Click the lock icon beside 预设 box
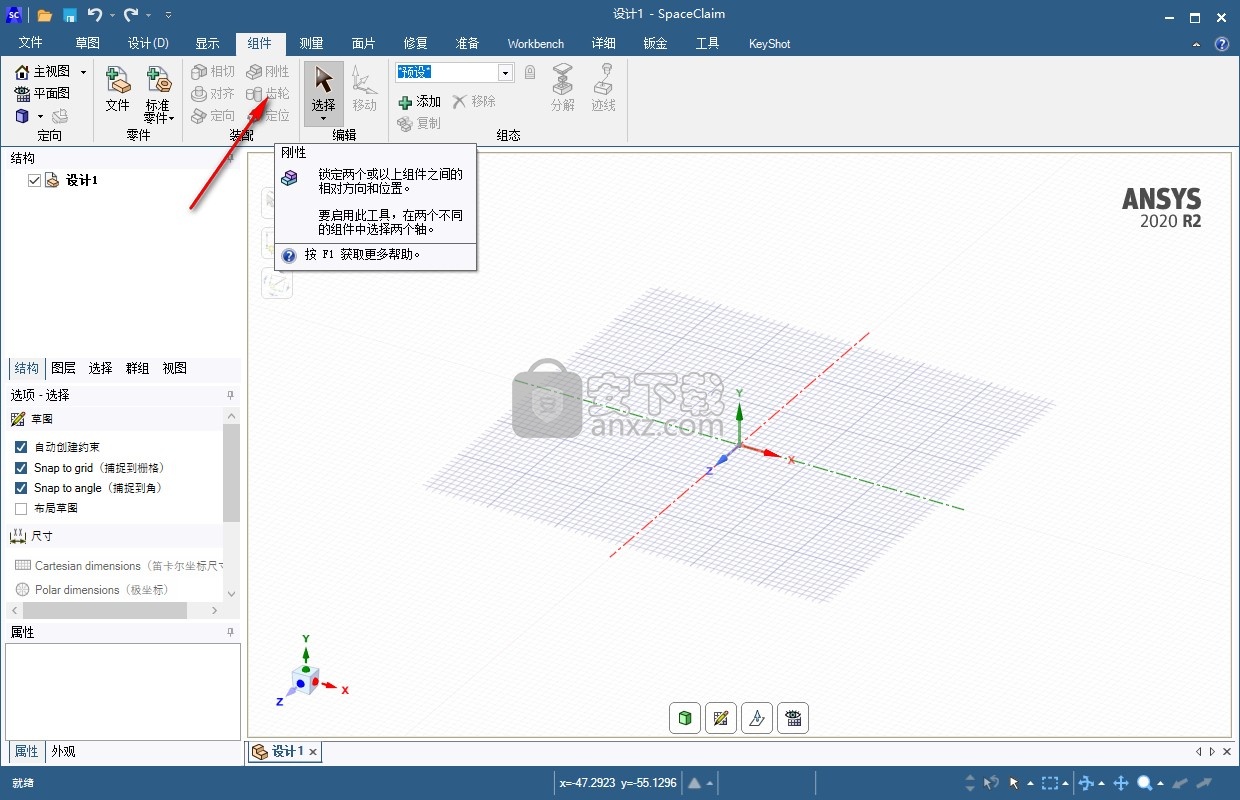 click(x=530, y=72)
